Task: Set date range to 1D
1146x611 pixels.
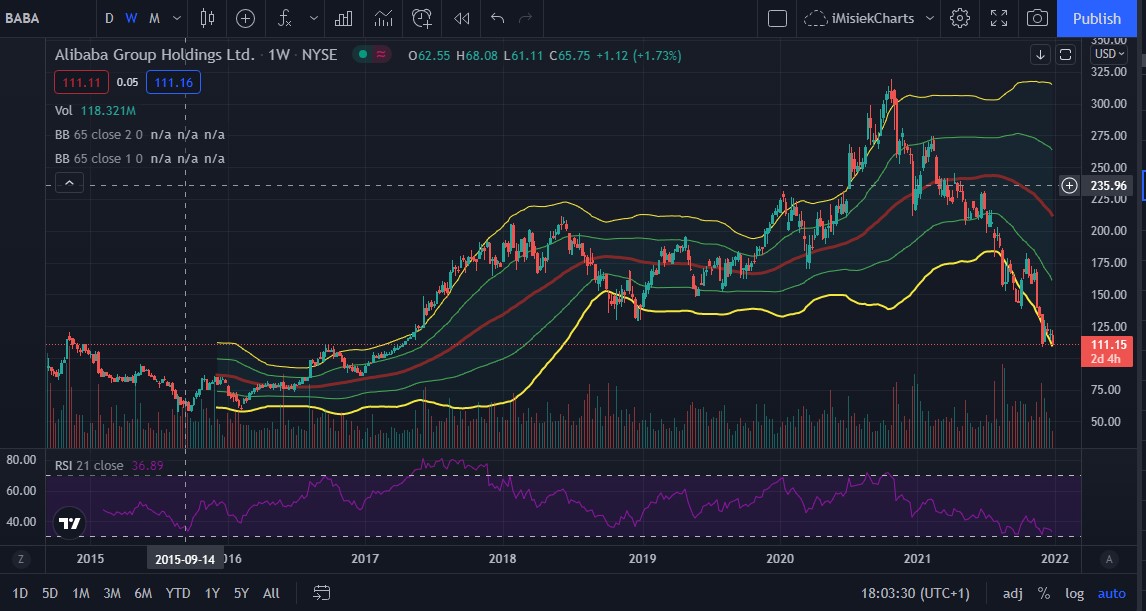Action: click(20, 593)
